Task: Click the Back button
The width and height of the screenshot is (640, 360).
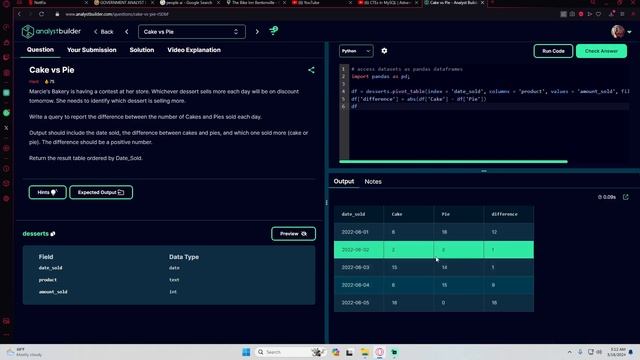Action: 104,32
